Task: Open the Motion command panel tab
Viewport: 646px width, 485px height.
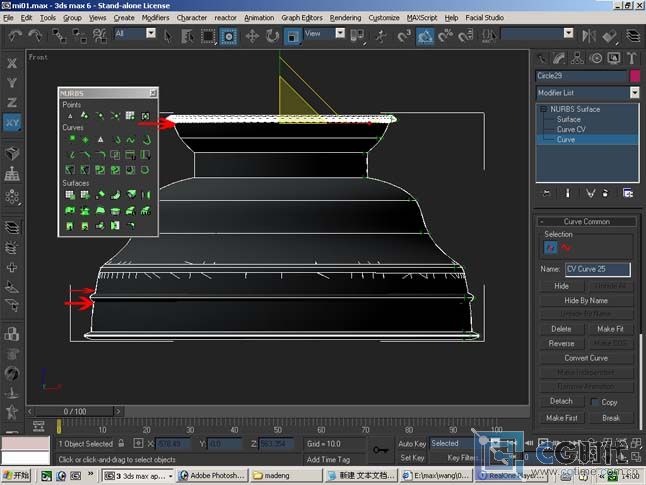Action: [x=596, y=59]
